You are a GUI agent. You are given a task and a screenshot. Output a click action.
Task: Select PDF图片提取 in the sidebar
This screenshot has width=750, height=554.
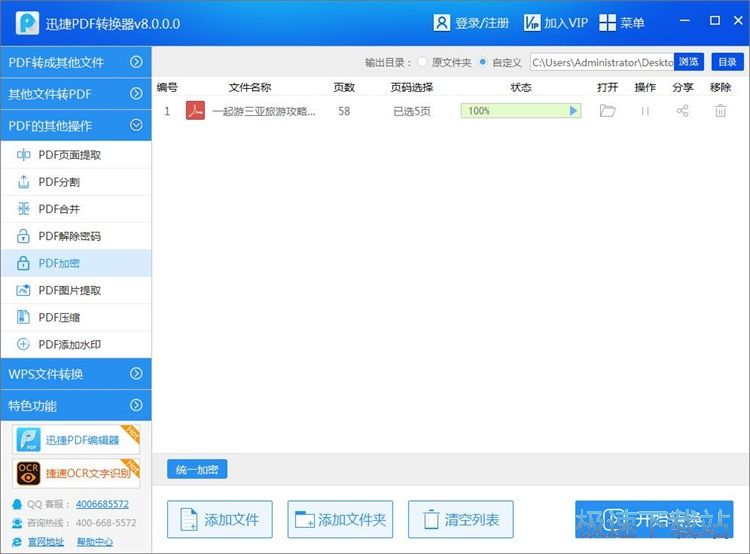point(76,290)
